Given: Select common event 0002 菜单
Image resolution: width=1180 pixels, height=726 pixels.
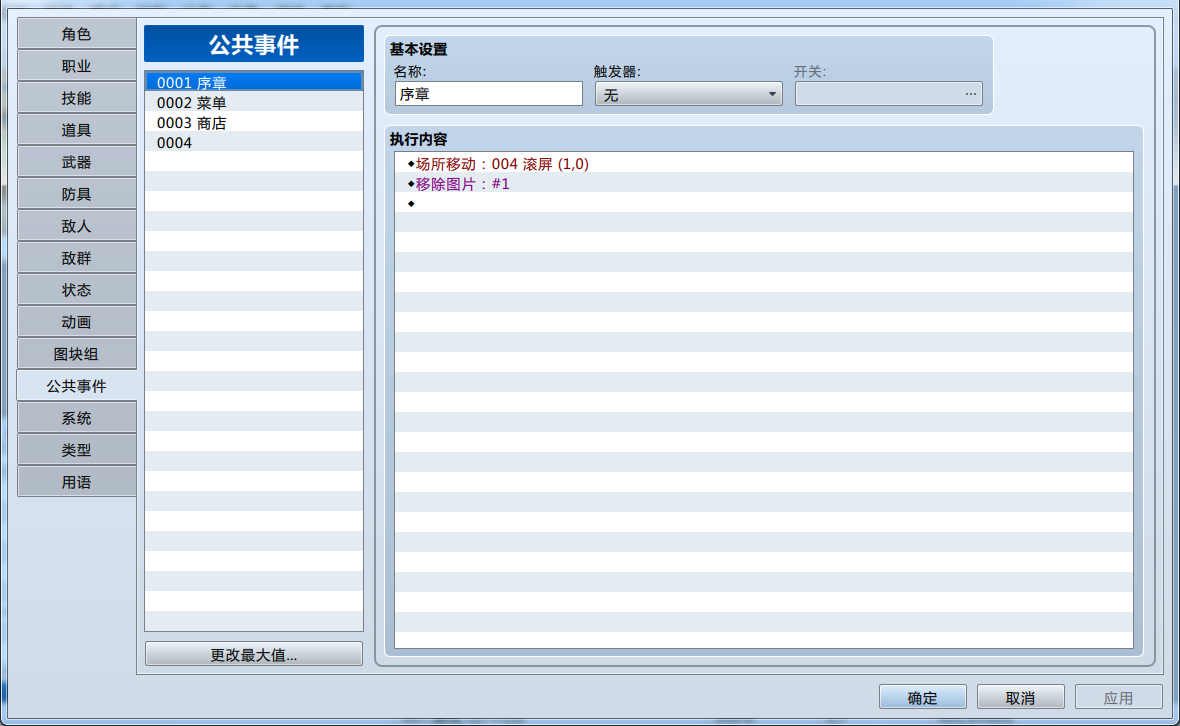Looking at the screenshot, I should (254, 102).
